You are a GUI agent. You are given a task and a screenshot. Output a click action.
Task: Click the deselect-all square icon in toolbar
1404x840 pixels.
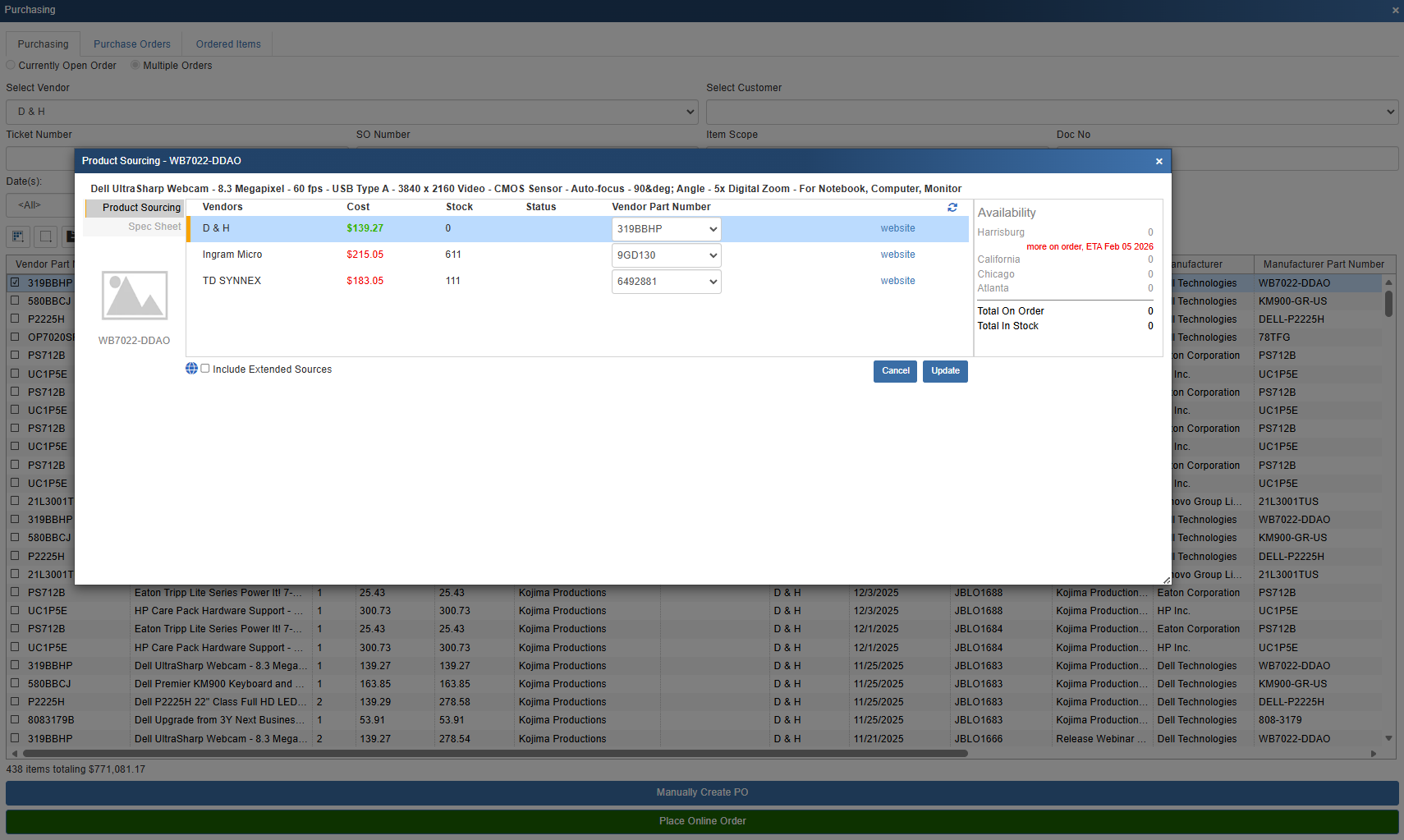coord(46,236)
